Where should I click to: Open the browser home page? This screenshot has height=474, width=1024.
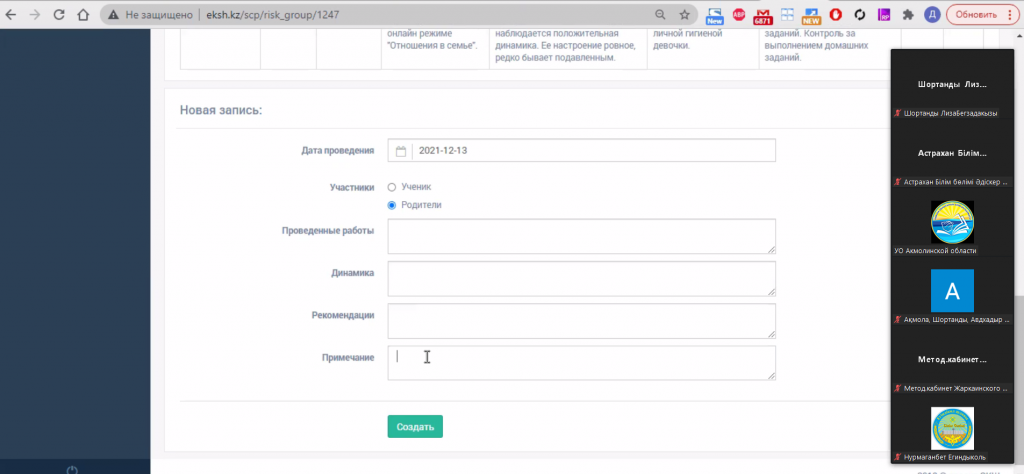pos(83,14)
